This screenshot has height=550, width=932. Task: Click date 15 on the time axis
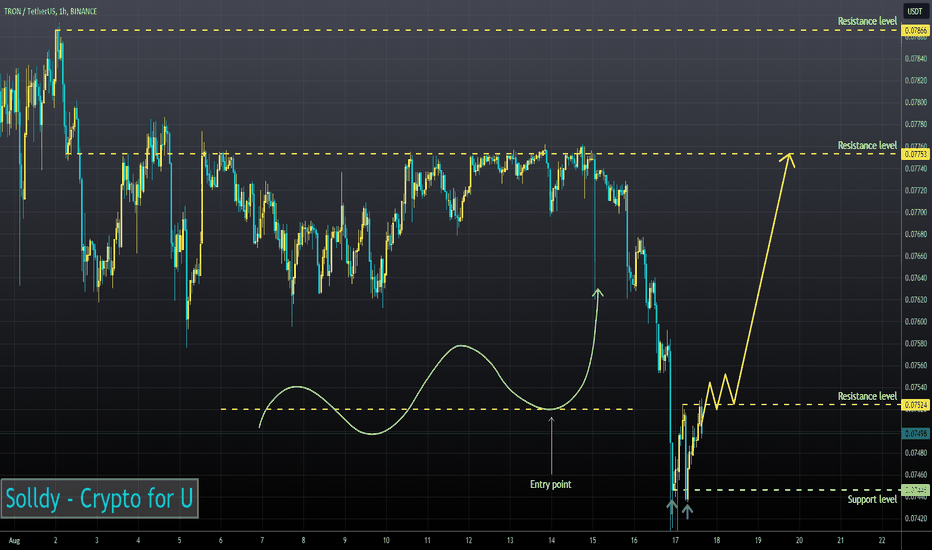click(x=593, y=540)
